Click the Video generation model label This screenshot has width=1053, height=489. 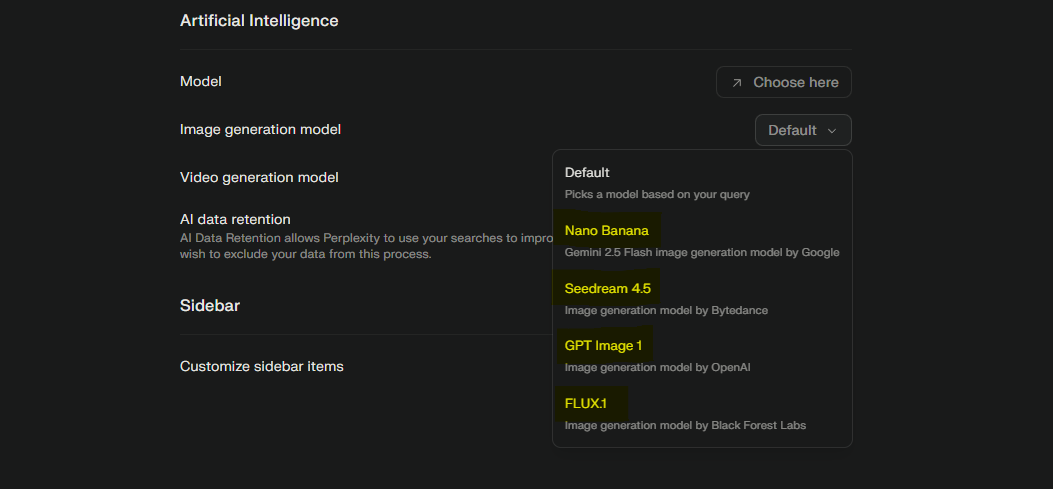click(x=259, y=177)
